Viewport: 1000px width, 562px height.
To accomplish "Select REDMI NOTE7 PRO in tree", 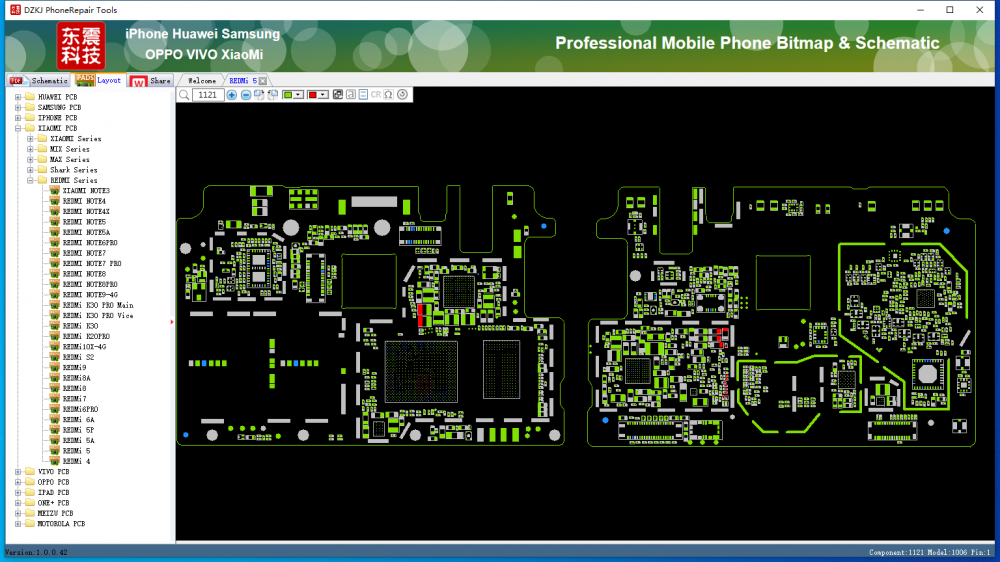I will coord(91,263).
